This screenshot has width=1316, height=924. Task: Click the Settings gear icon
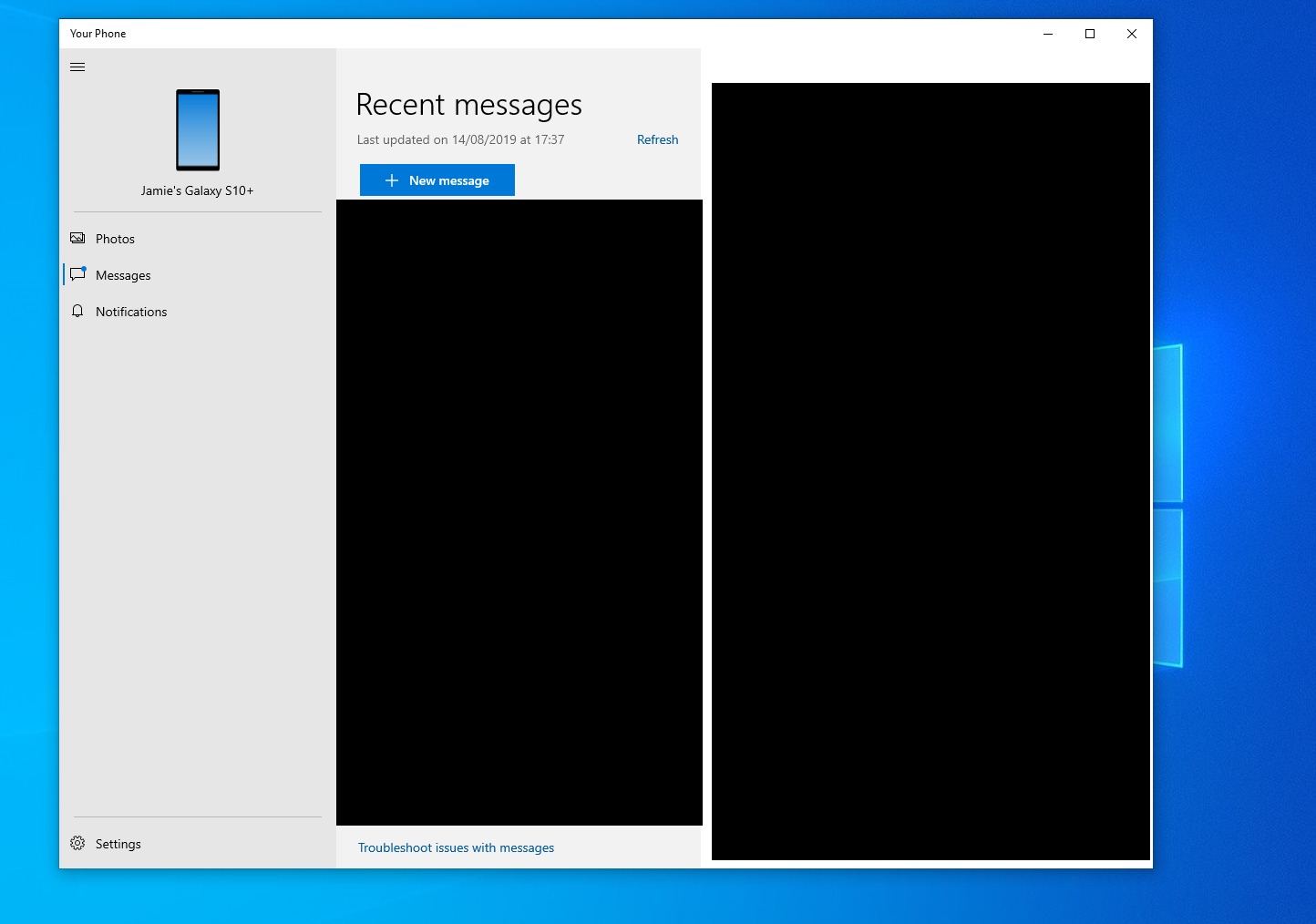click(77, 844)
